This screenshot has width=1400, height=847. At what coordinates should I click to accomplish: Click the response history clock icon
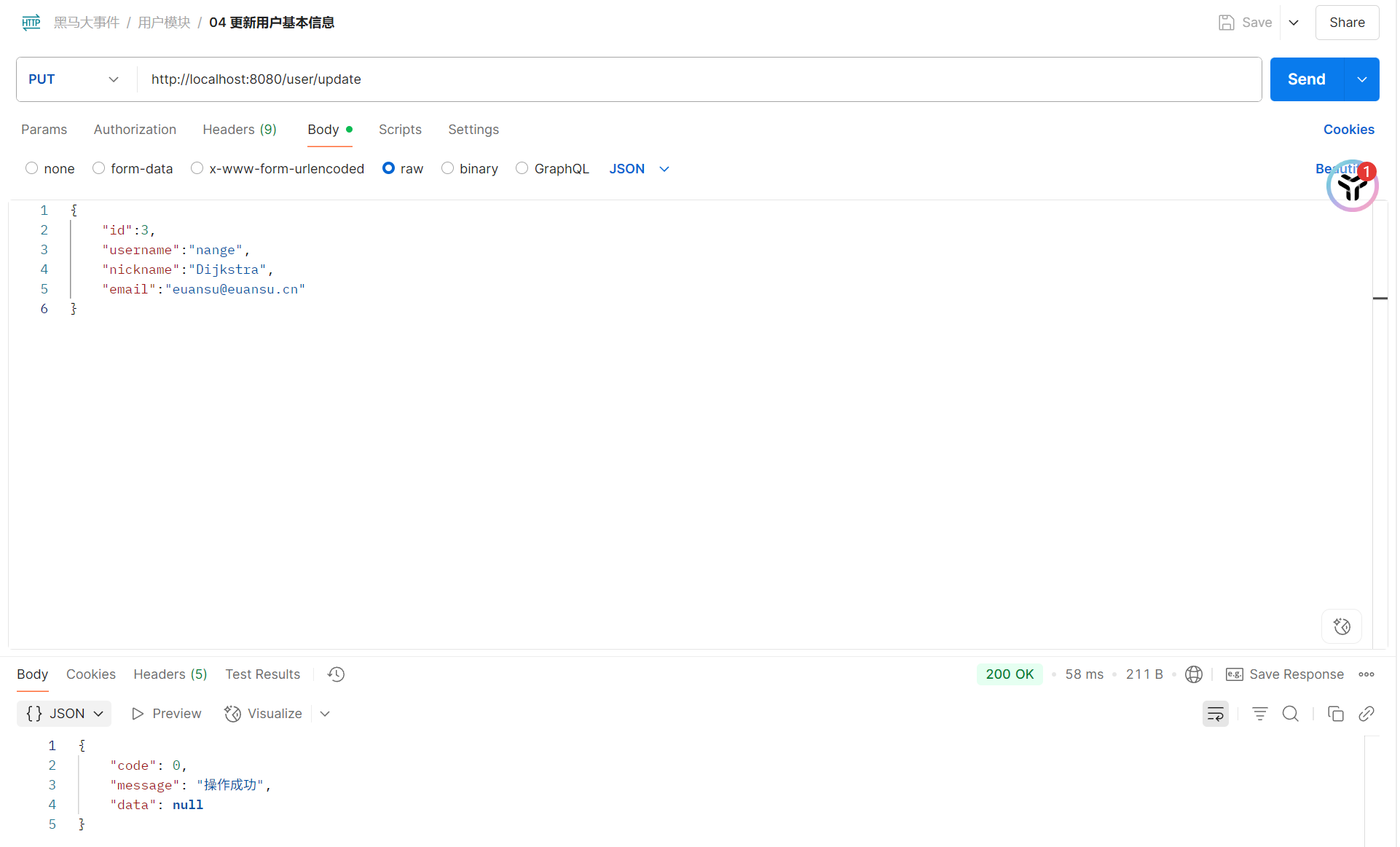tap(336, 674)
